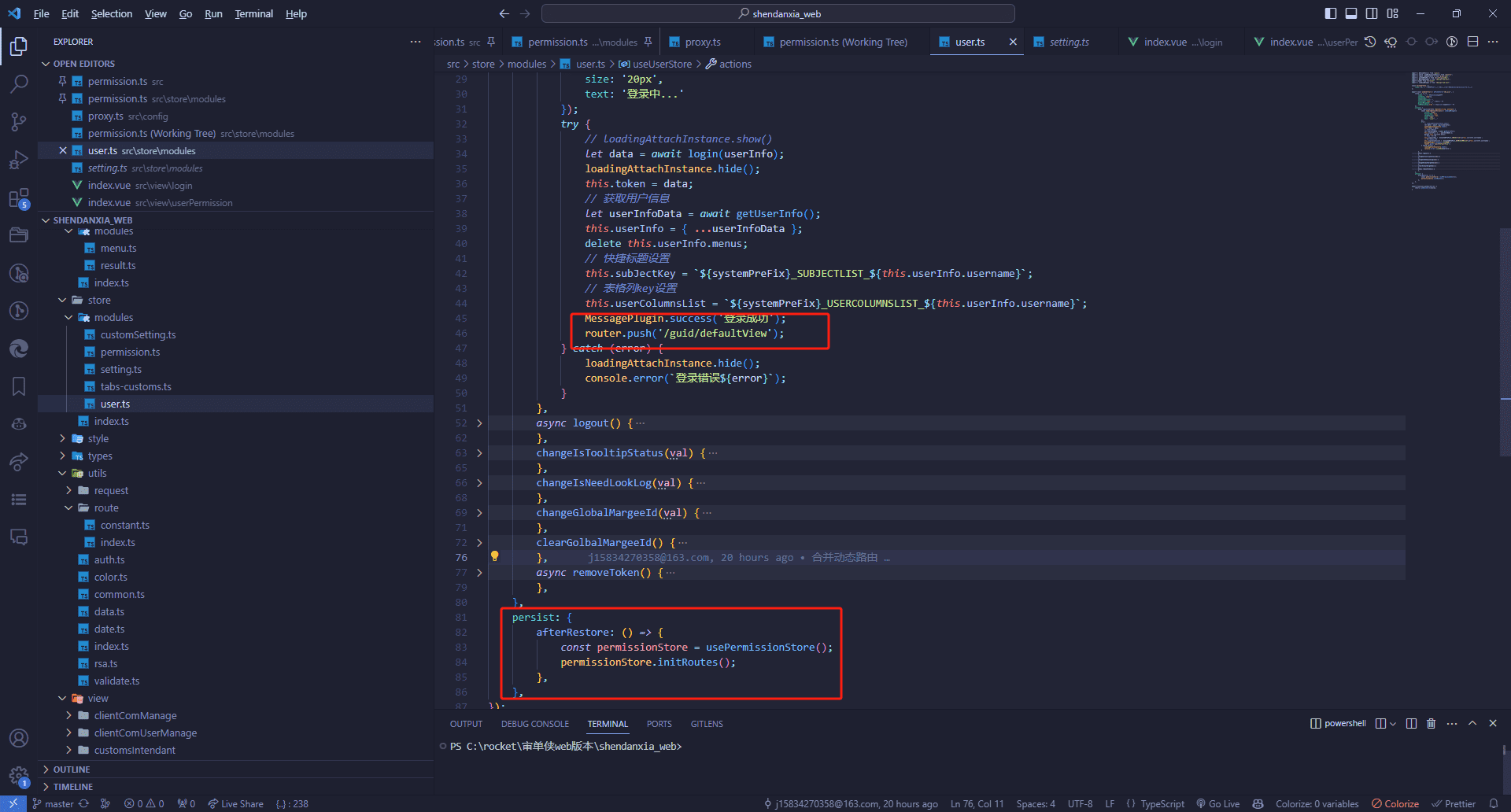Click the minimap code overview
1511x812 pixels.
(x=1454, y=130)
